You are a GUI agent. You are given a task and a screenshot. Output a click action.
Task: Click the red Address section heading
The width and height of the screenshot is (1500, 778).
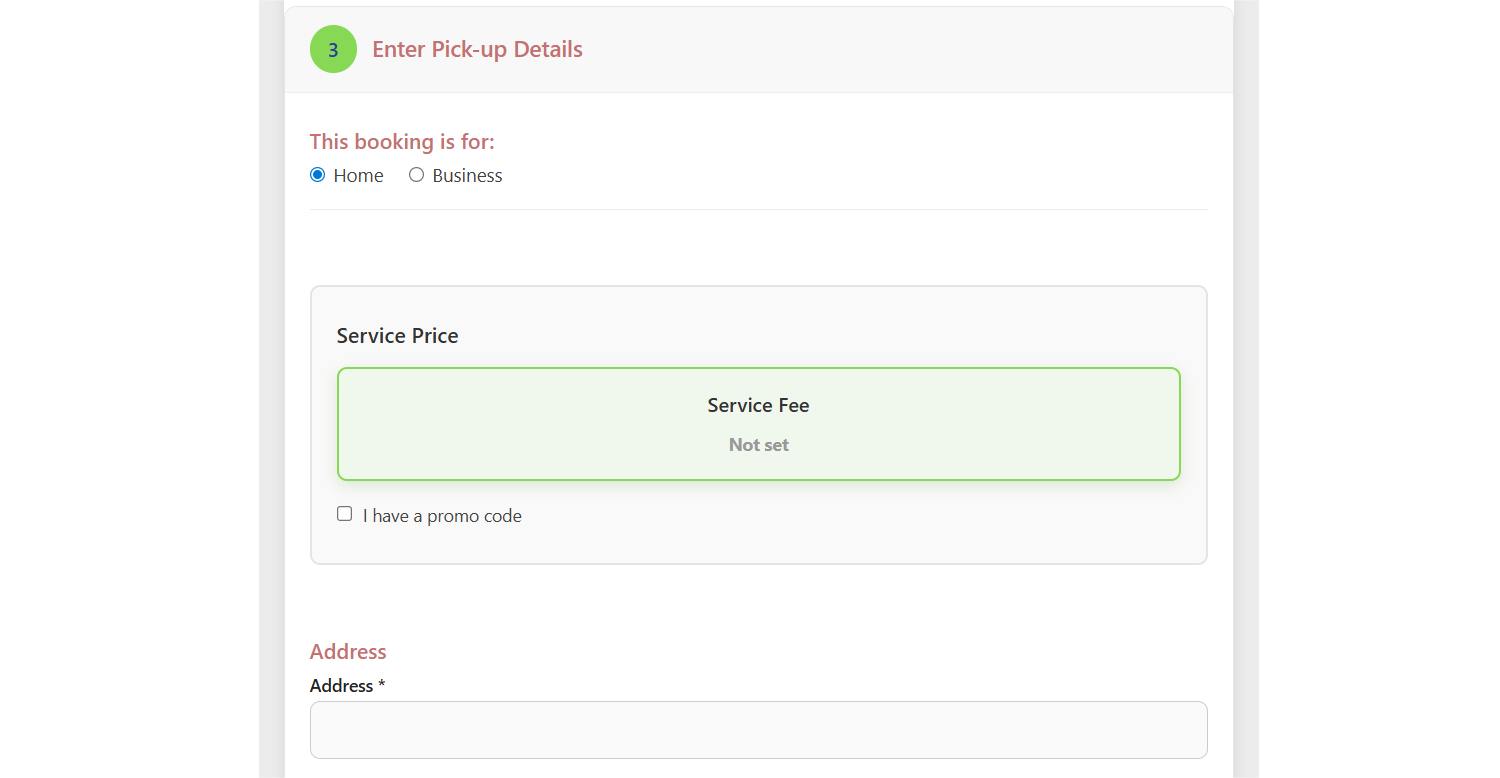pyautogui.click(x=348, y=652)
